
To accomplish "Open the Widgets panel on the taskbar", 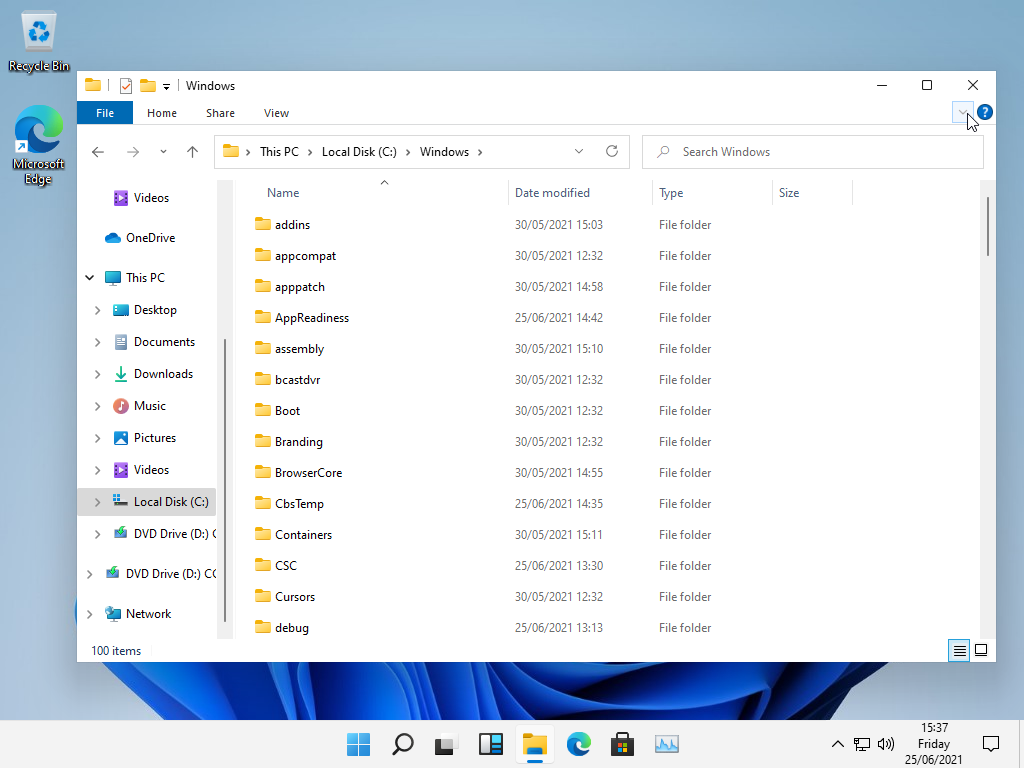I will [x=490, y=744].
